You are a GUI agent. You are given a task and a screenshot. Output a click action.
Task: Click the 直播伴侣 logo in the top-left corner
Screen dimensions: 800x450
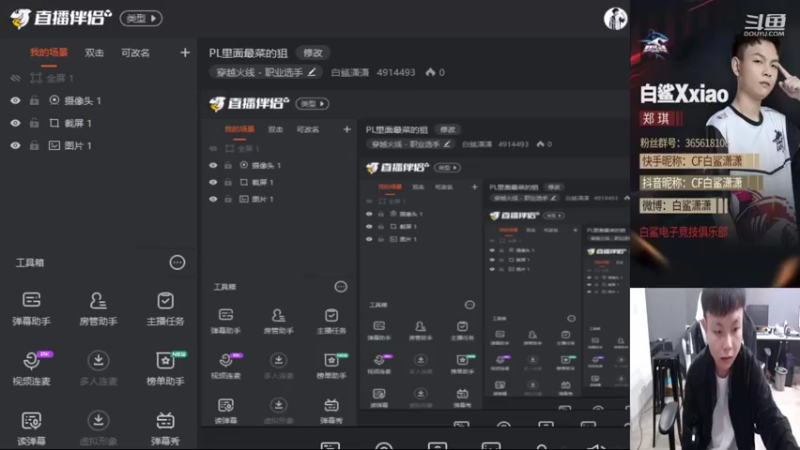[61, 18]
